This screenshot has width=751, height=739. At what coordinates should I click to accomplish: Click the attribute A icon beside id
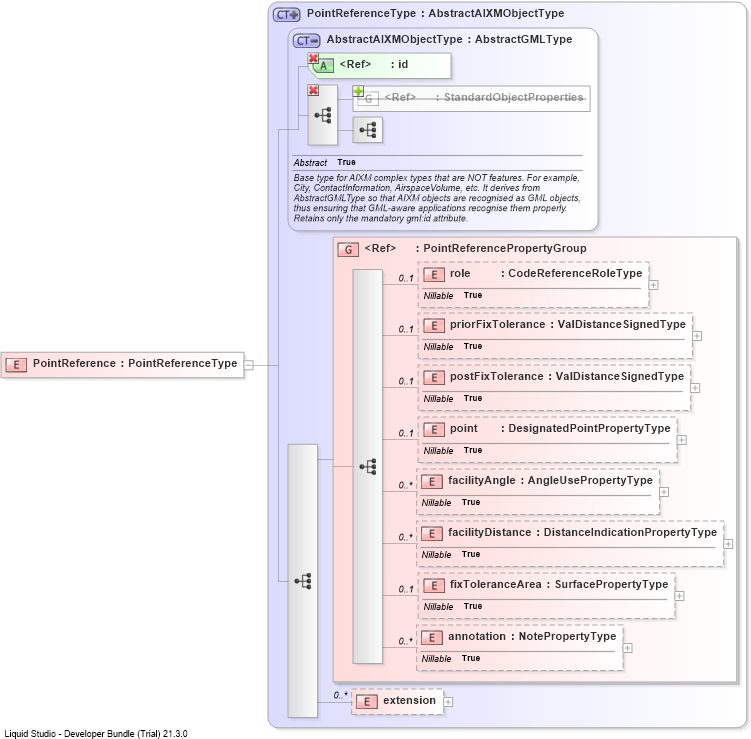[x=324, y=66]
